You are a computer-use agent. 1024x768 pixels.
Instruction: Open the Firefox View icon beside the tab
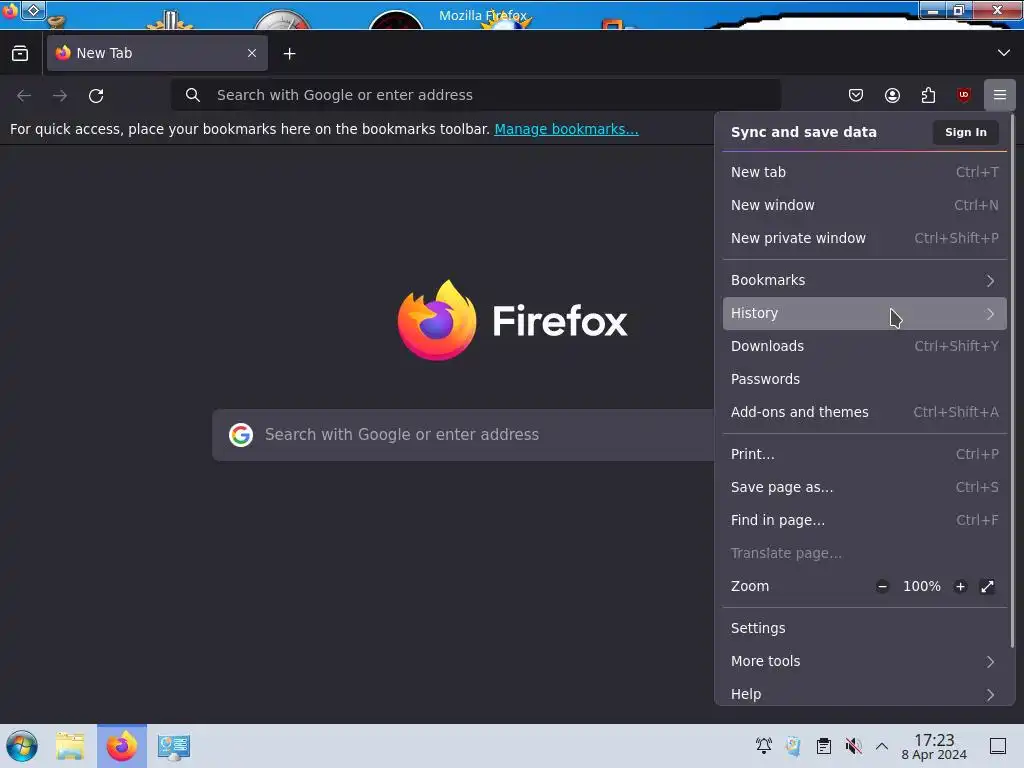[20, 54]
